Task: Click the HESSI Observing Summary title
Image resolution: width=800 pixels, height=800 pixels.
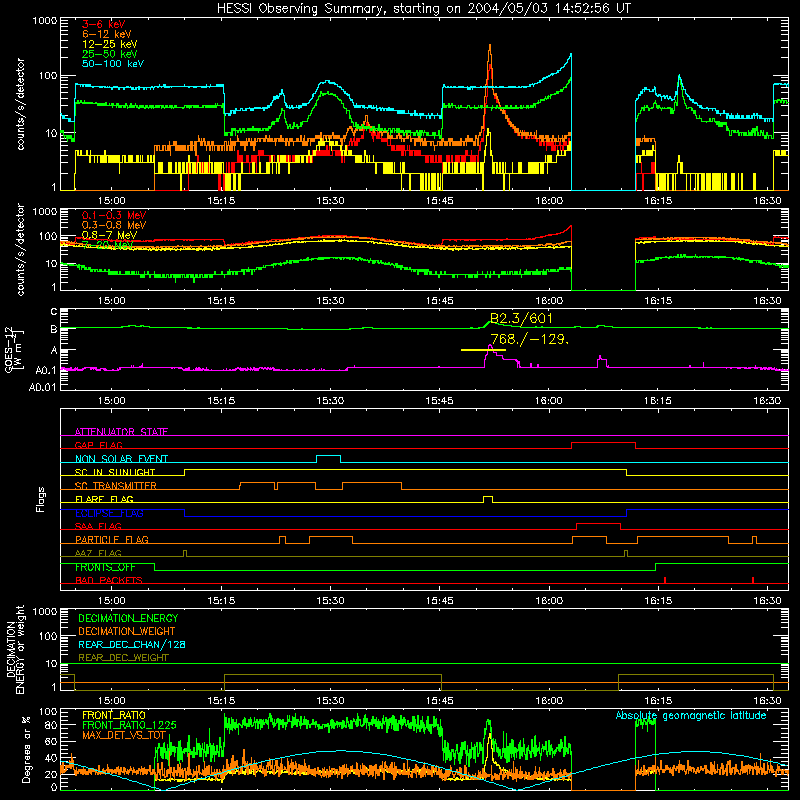Action: click(x=423, y=9)
